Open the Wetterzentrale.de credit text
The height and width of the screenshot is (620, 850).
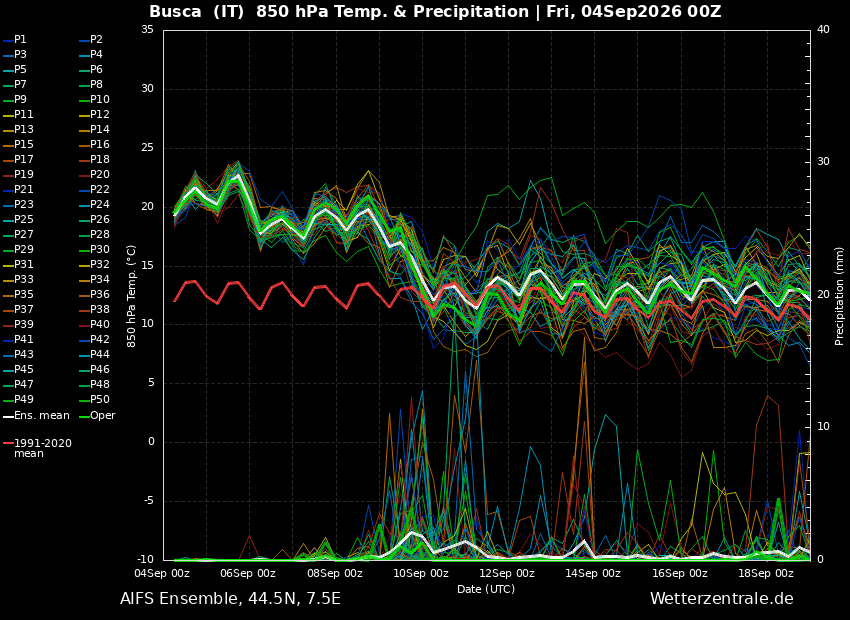722,599
